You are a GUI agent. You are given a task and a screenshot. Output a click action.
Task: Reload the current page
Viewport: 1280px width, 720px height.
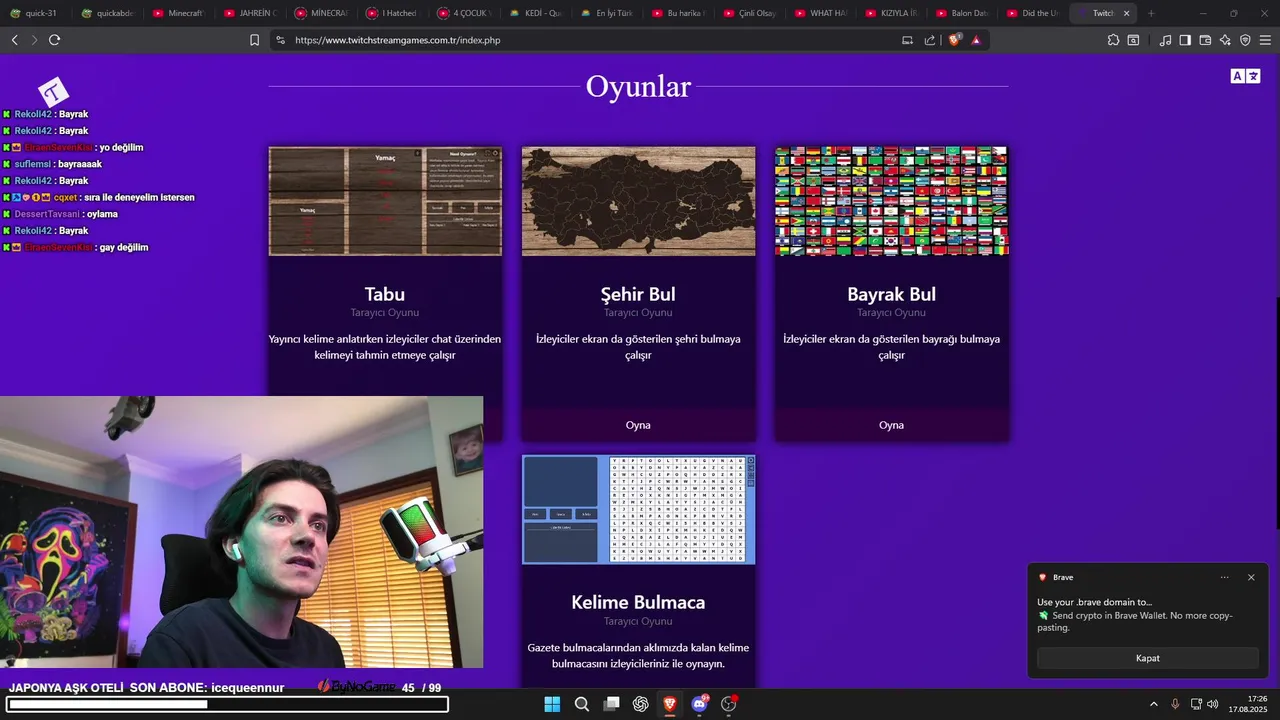click(54, 40)
